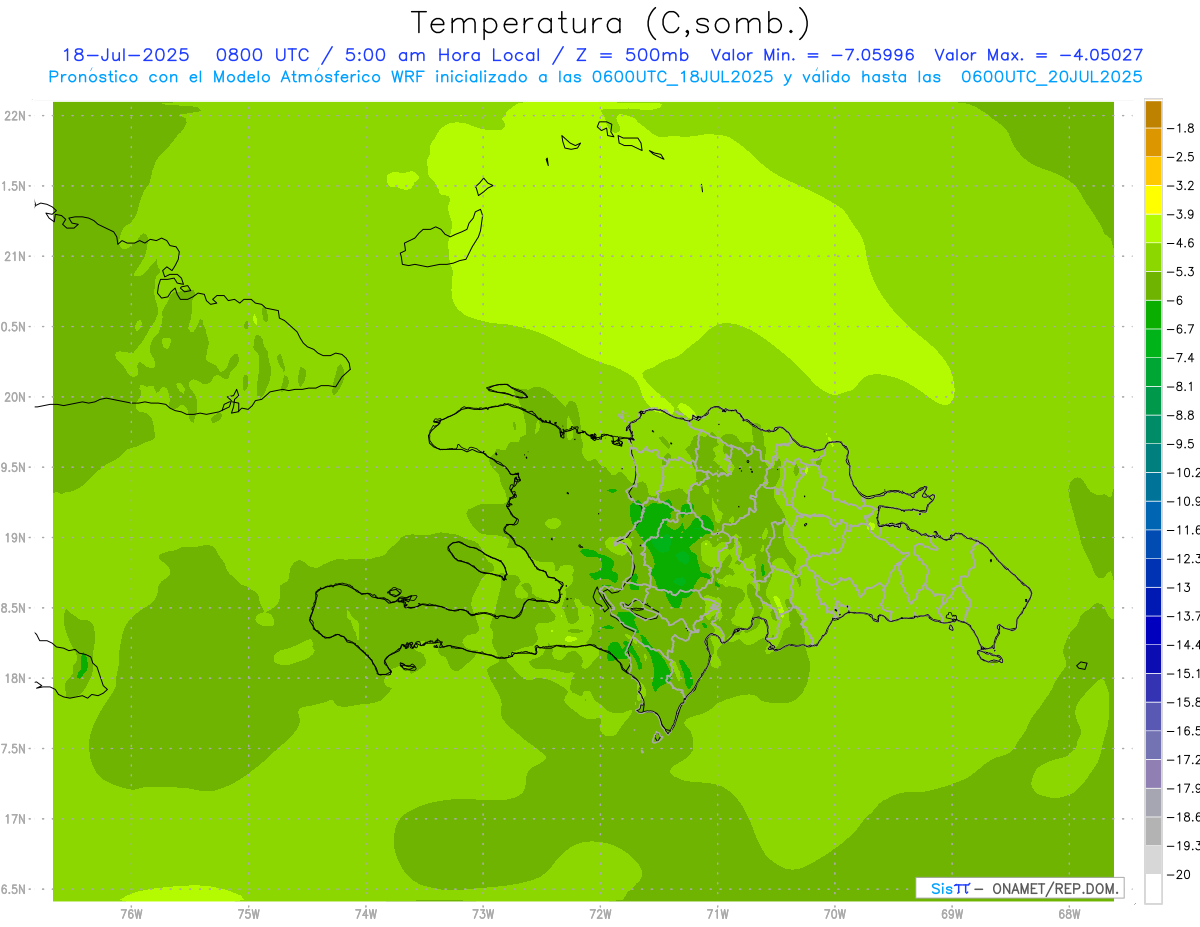
Task: Select the date text "18-Jul-2025"
Action: point(126,56)
